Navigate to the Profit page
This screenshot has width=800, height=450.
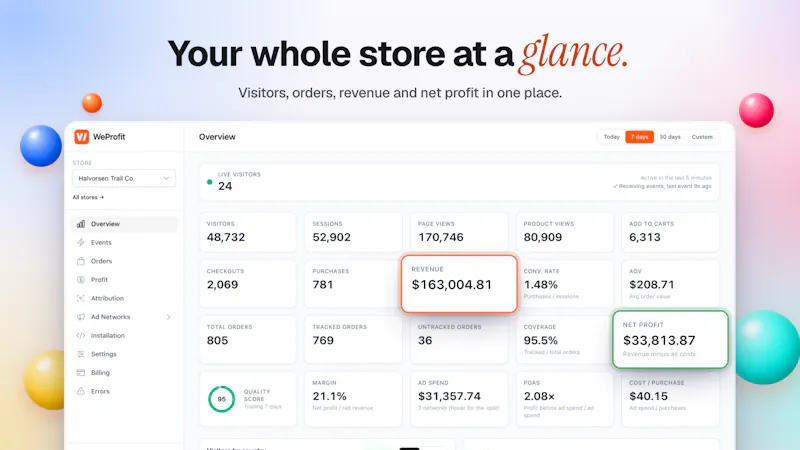[124, 280]
